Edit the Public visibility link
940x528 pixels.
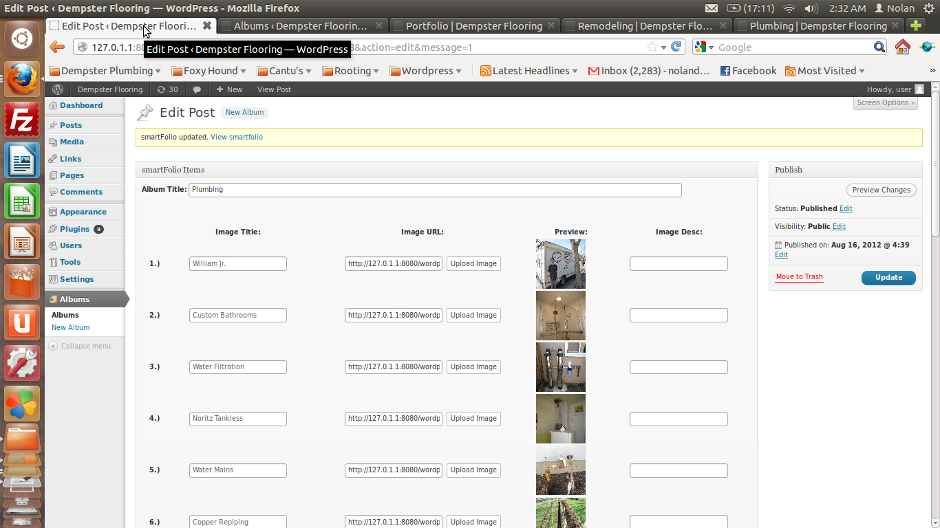click(839, 227)
